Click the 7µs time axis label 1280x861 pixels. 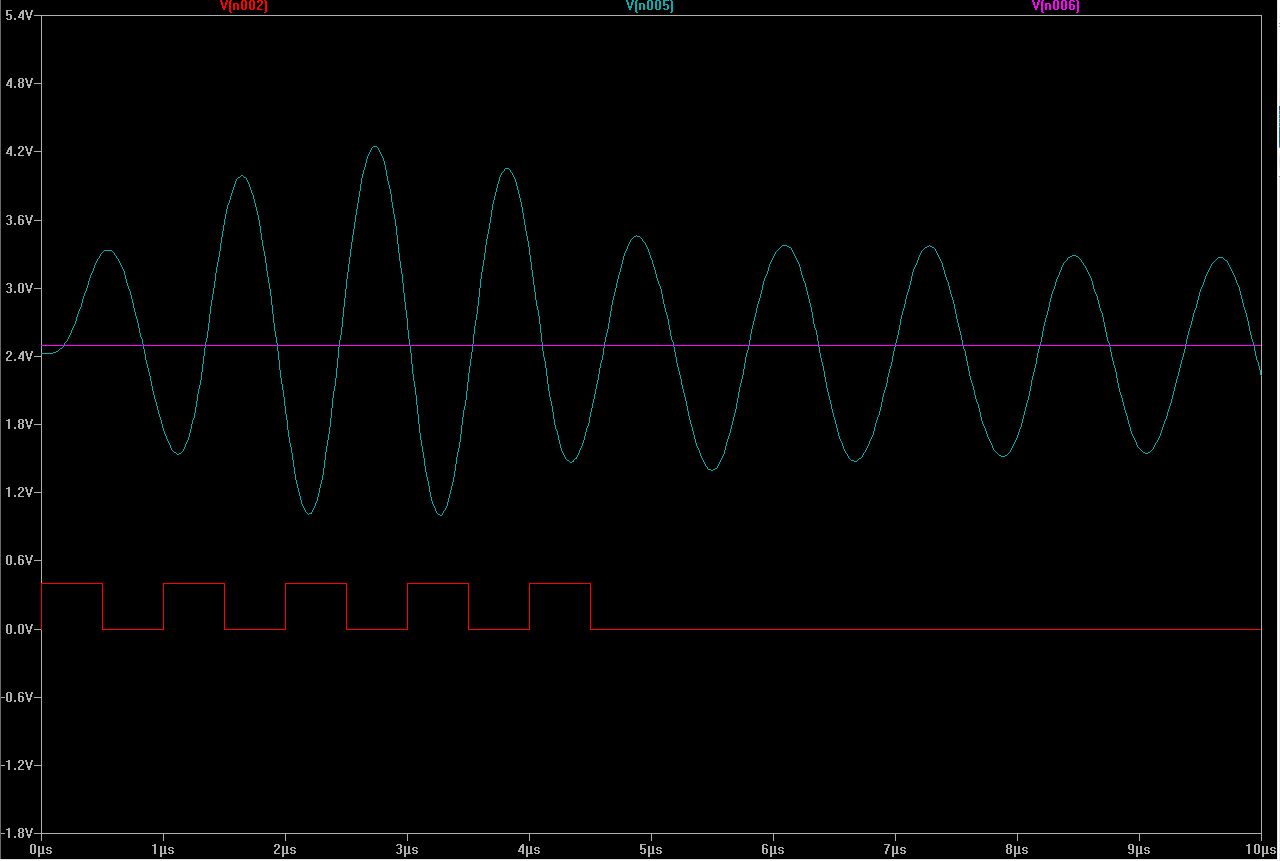point(895,849)
